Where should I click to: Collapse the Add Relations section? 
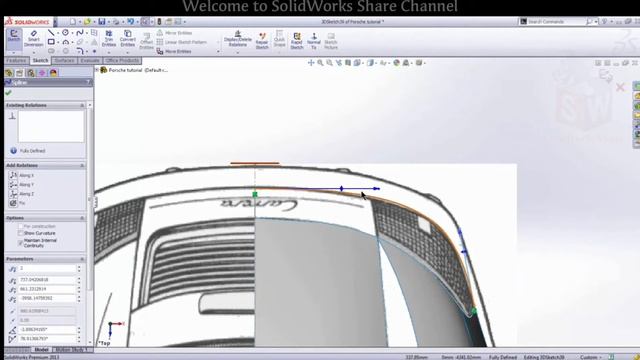[82, 165]
